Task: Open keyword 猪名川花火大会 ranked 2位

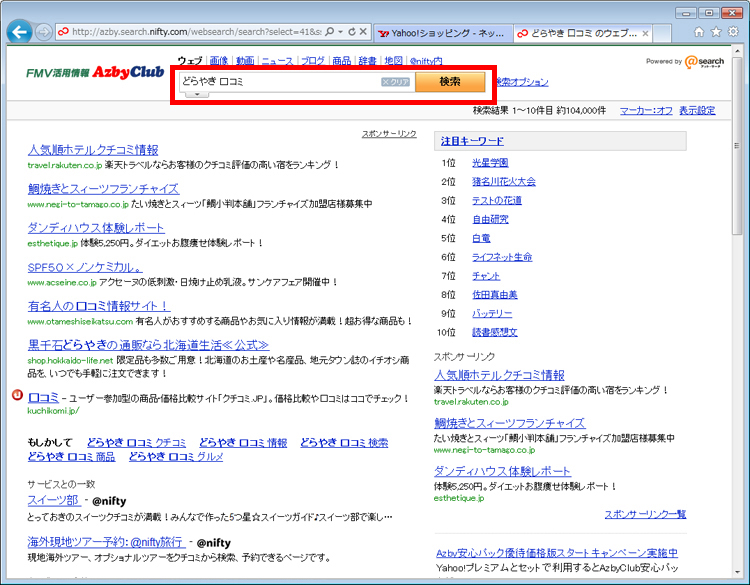Action: coord(504,181)
